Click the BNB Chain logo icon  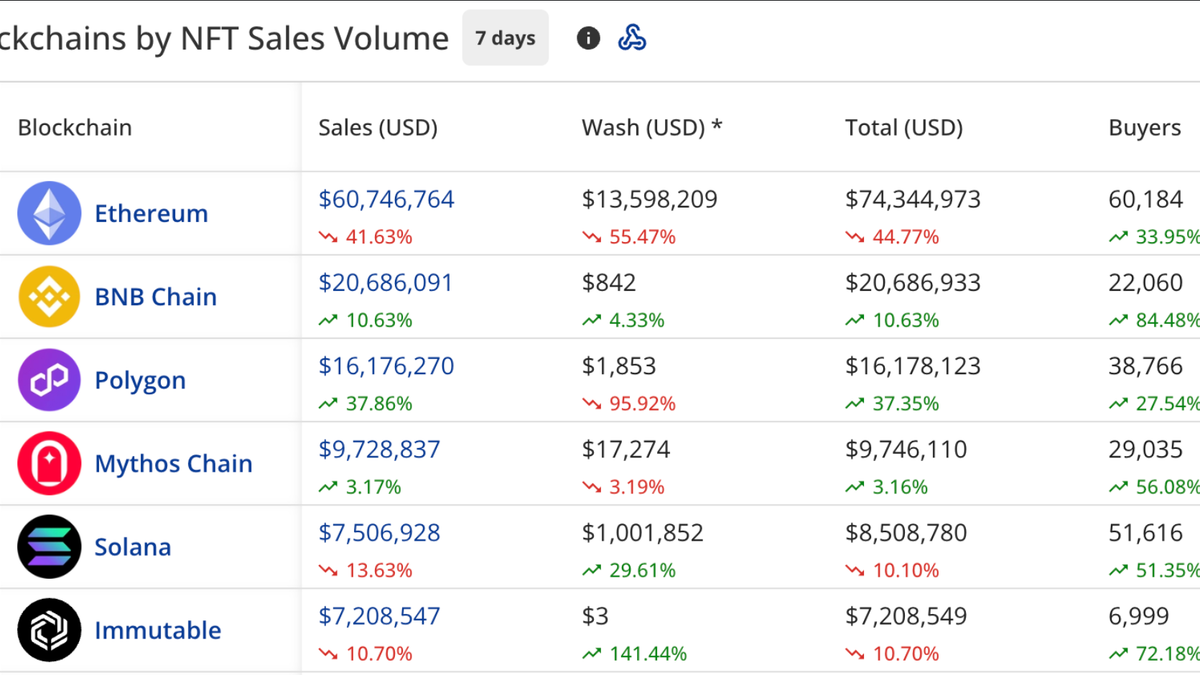pyautogui.click(x=49, y=297)
